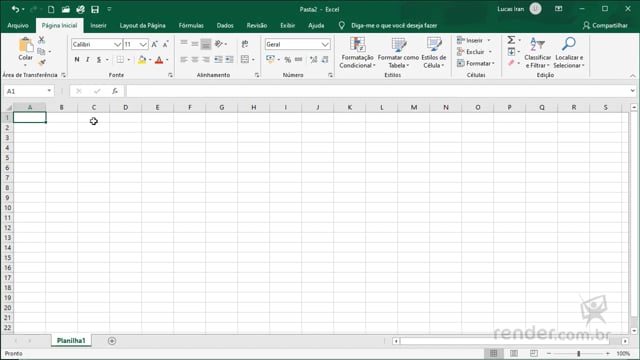Viewport: 640px width, 360px height.
Task: Expand the formula bar with chevron
Action: (x=632, y=91)
